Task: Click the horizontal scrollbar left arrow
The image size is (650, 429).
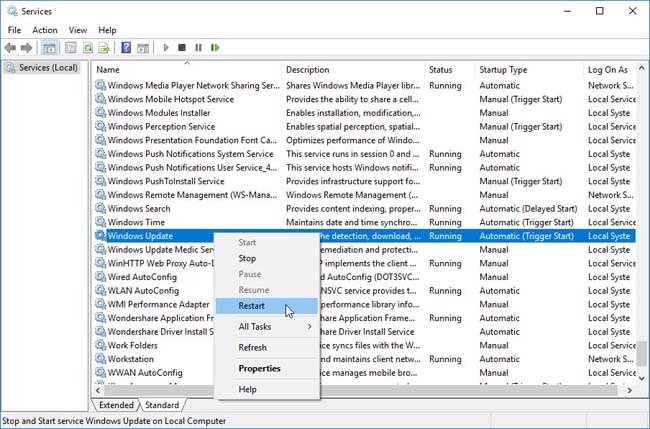Action: [x=98, y=390]
